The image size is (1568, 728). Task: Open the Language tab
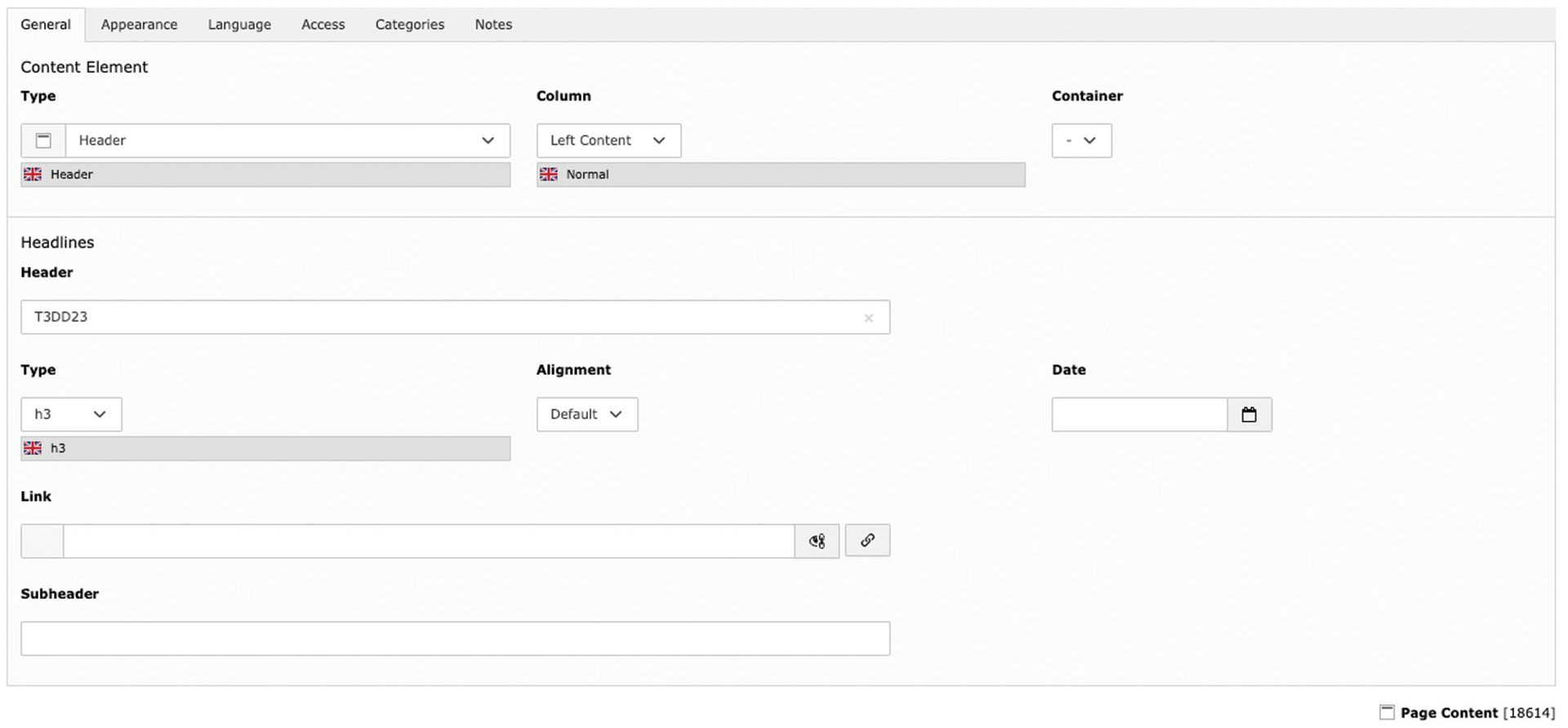(239, 25)
